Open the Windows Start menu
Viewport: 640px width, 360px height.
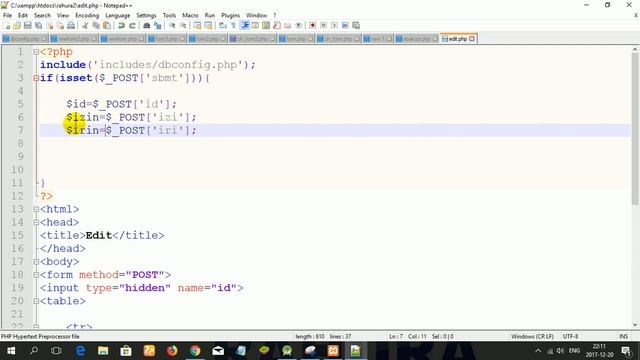coord(11,351)
